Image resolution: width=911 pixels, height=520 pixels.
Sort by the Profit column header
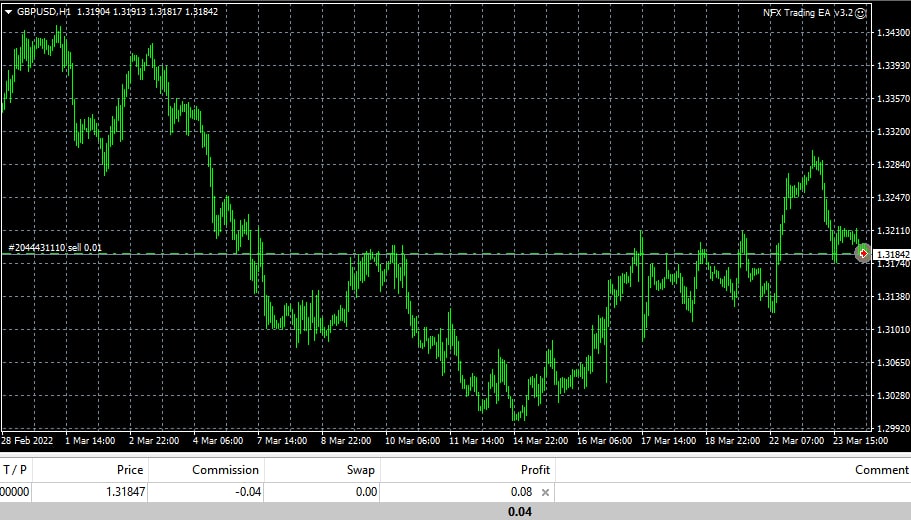point(535,469)
